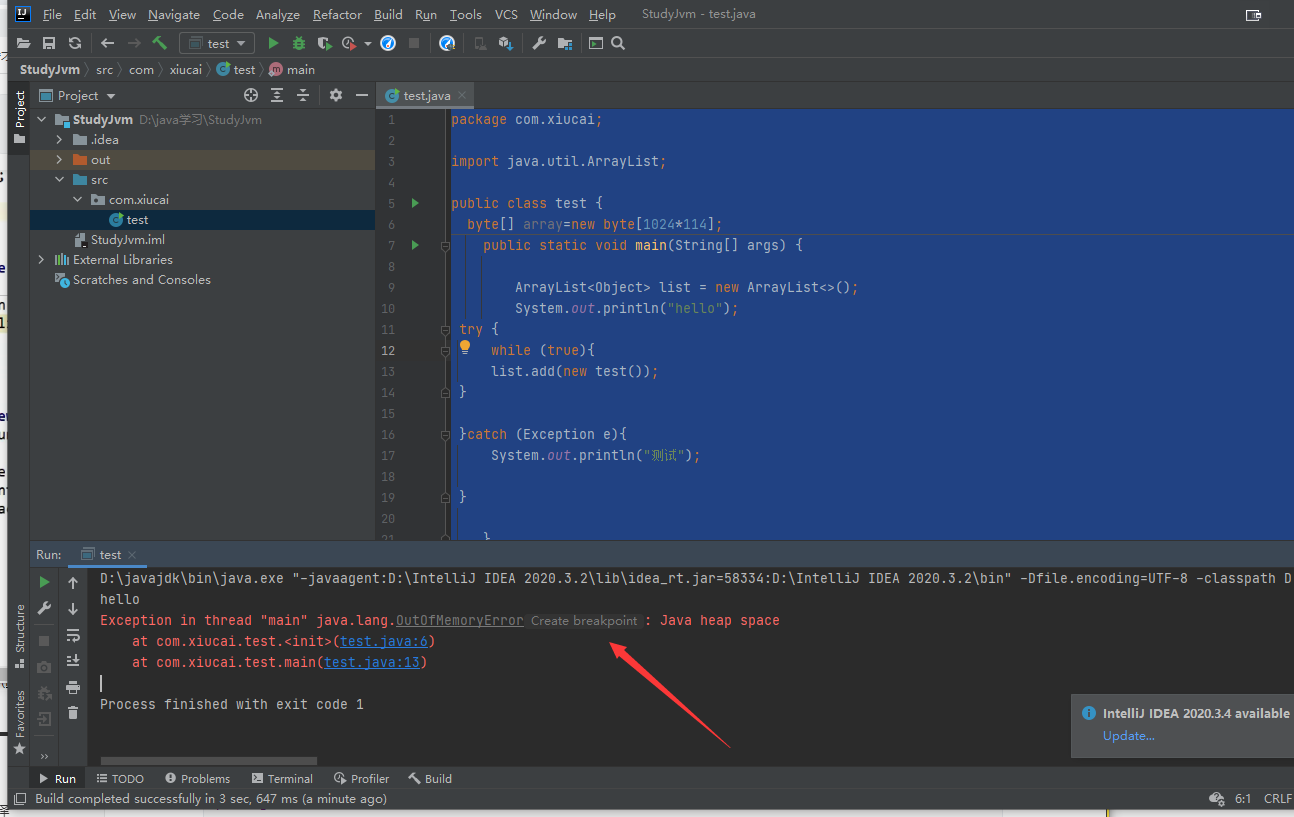The image size is (1294, 817).
Task: Click Expand All icon in Project panel
Action: [278, 95]
